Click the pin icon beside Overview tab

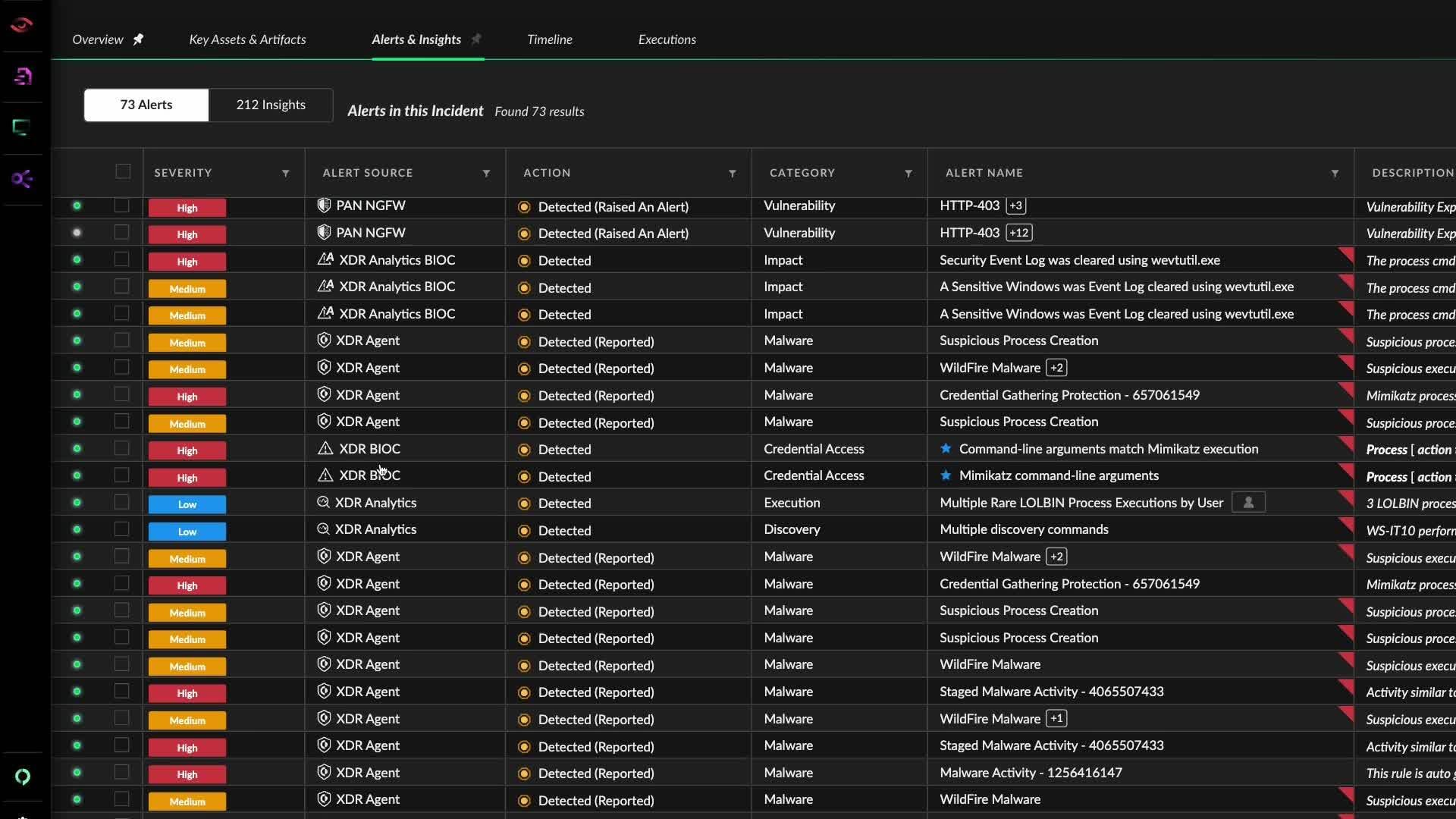coord(138,39)
